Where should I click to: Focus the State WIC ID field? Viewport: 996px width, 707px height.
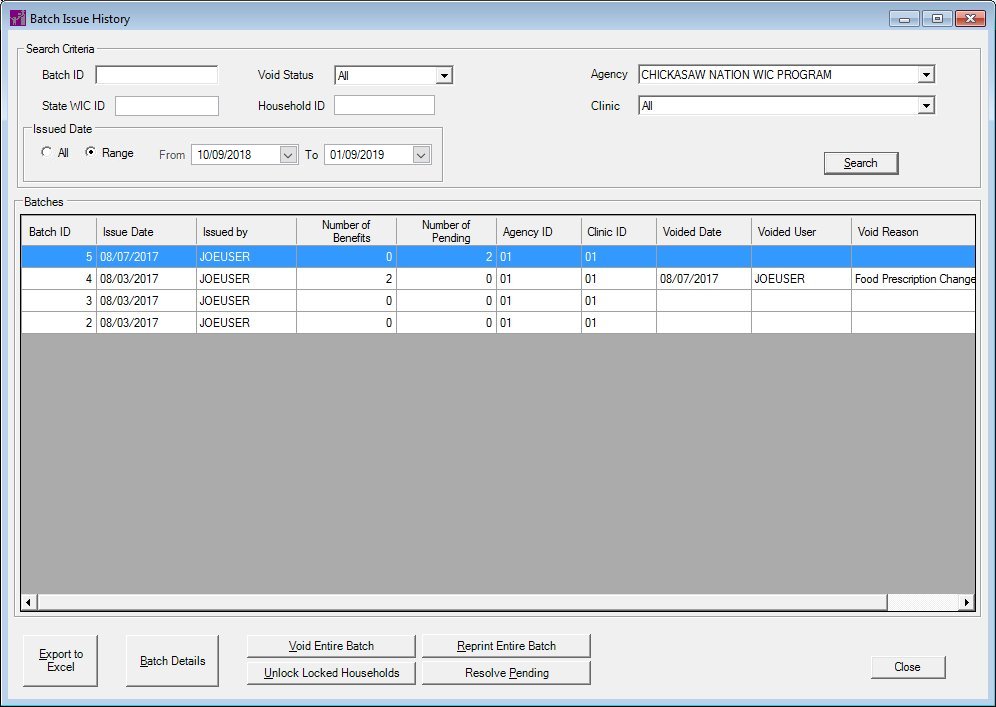point(167,106)
